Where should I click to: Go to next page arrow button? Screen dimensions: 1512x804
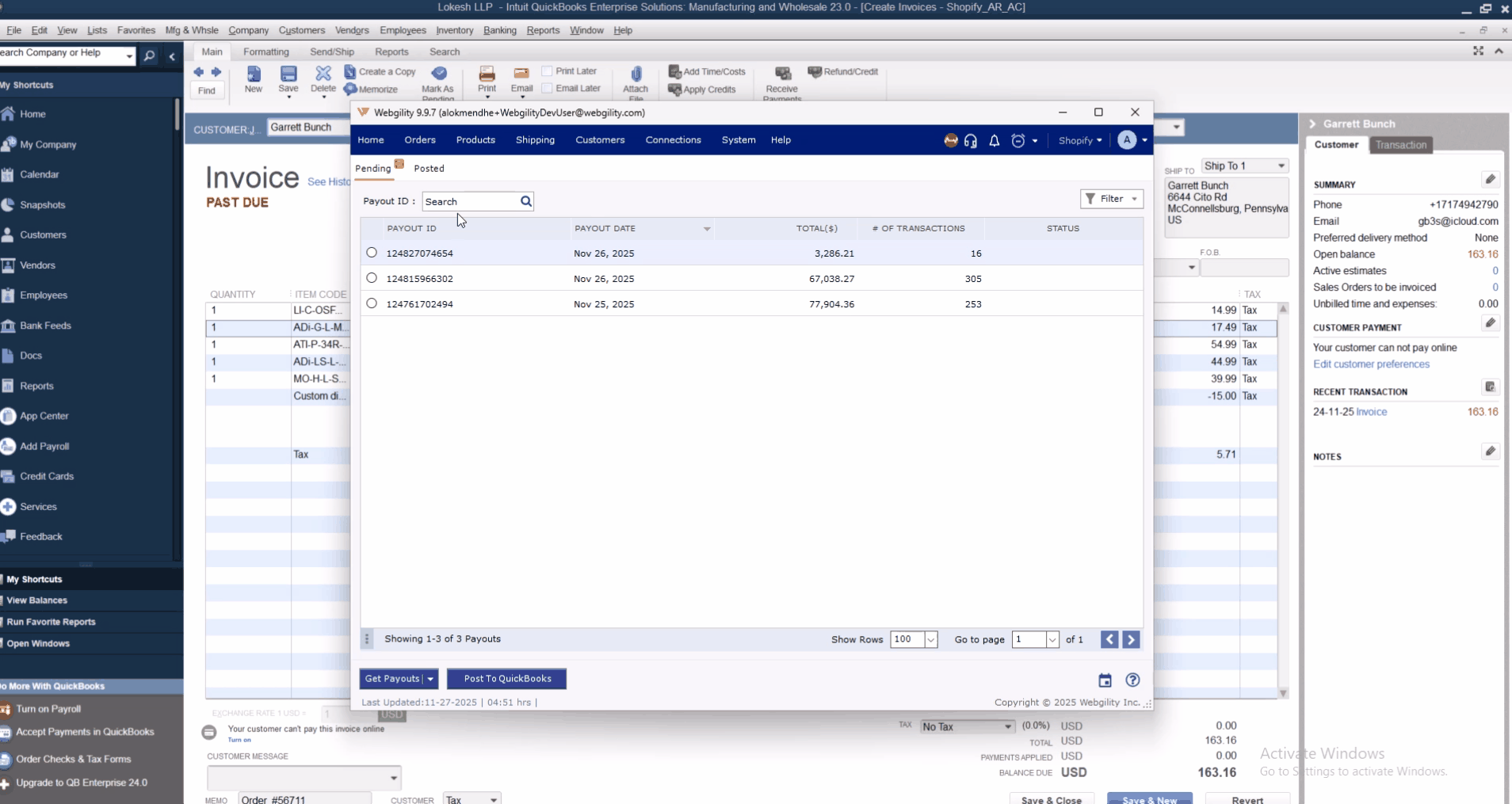point(1131,640)
